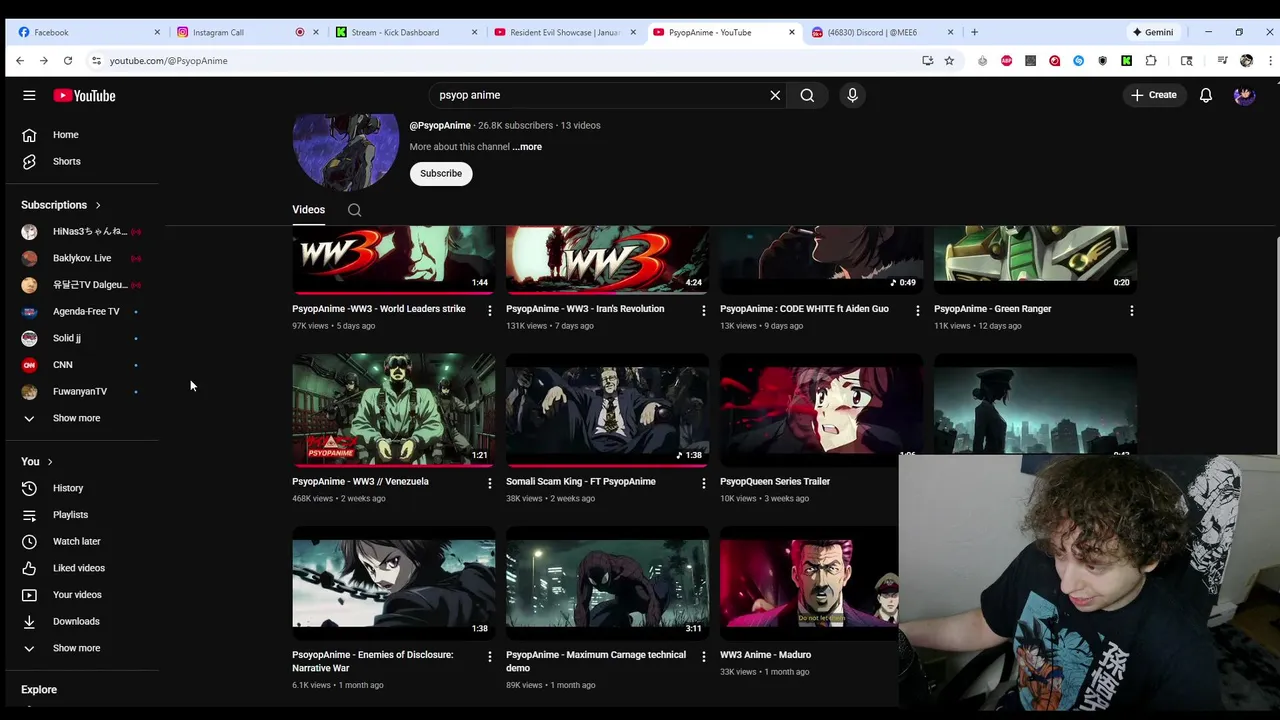Expand channel description with ...more
This screenshot has width=1280, height=720.
[527, 147]
